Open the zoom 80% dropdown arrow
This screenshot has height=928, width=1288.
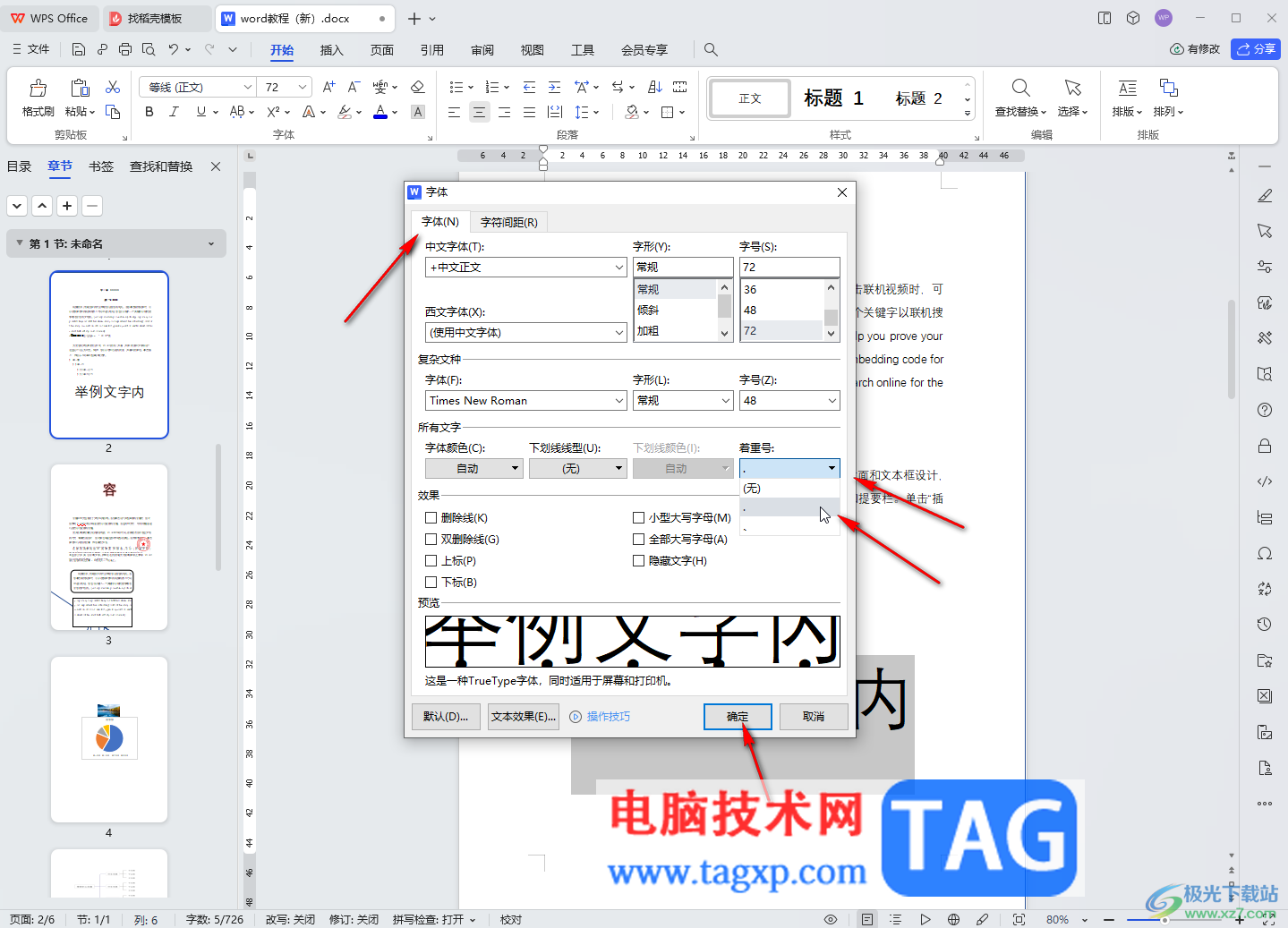tap(1085, 920)
